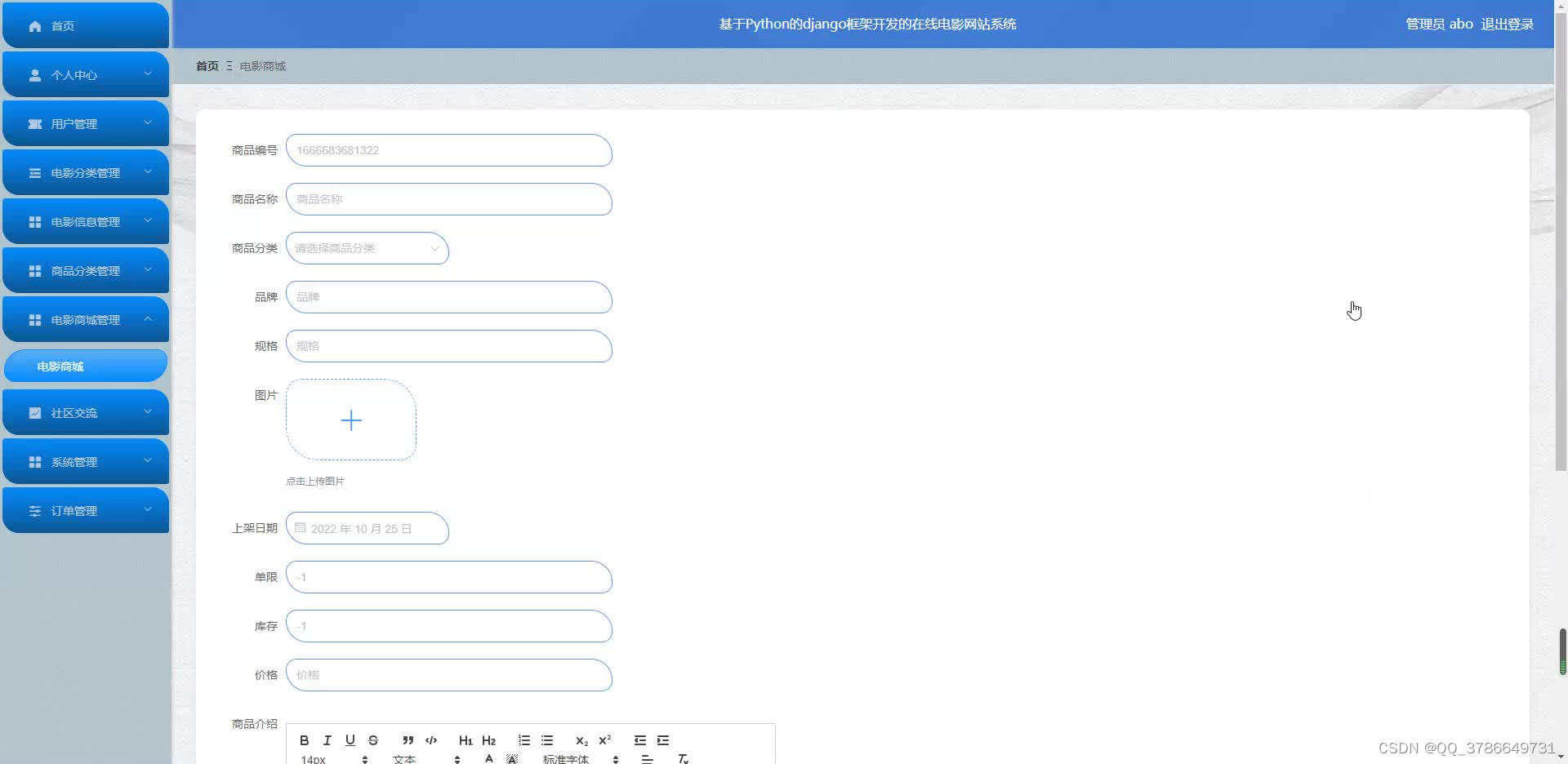Click the grid icon beside 系统管理

click(35, 462)
